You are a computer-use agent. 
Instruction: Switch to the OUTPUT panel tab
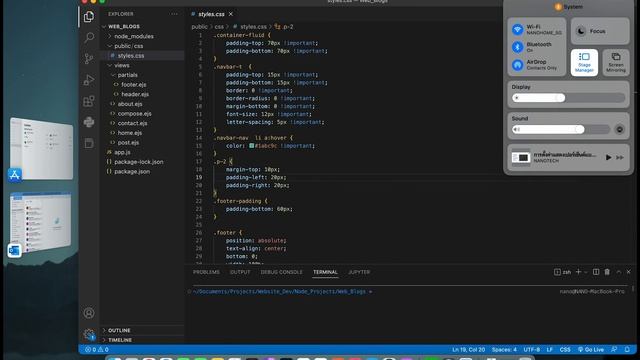pos(240,272)
